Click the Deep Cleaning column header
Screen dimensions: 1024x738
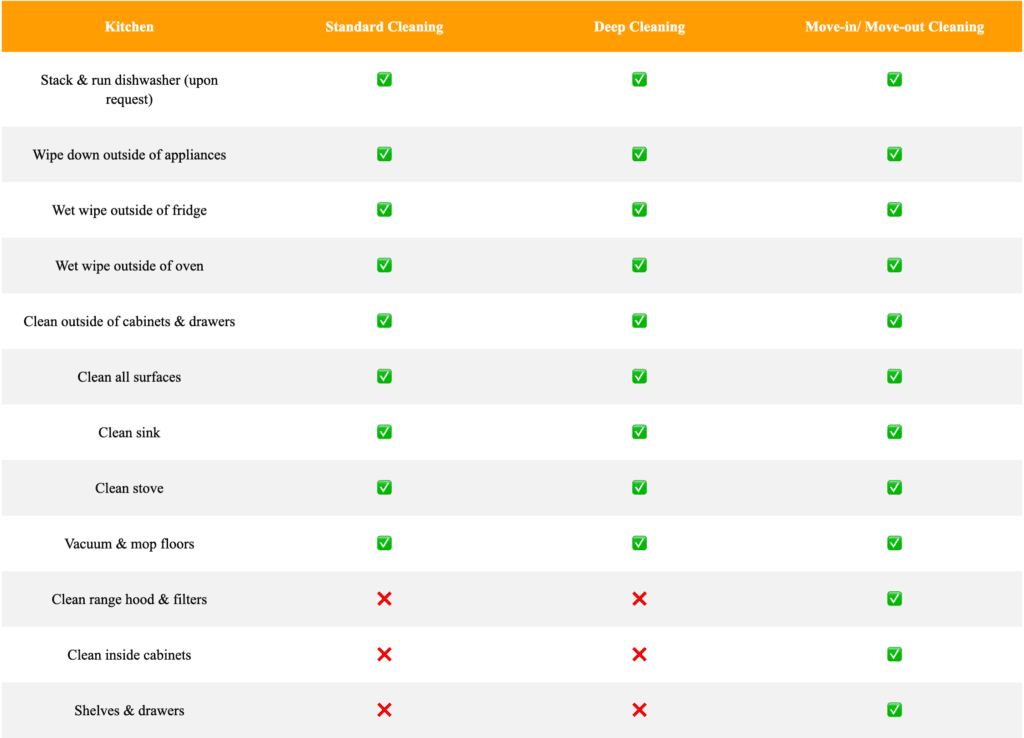[x=639, y=27]
